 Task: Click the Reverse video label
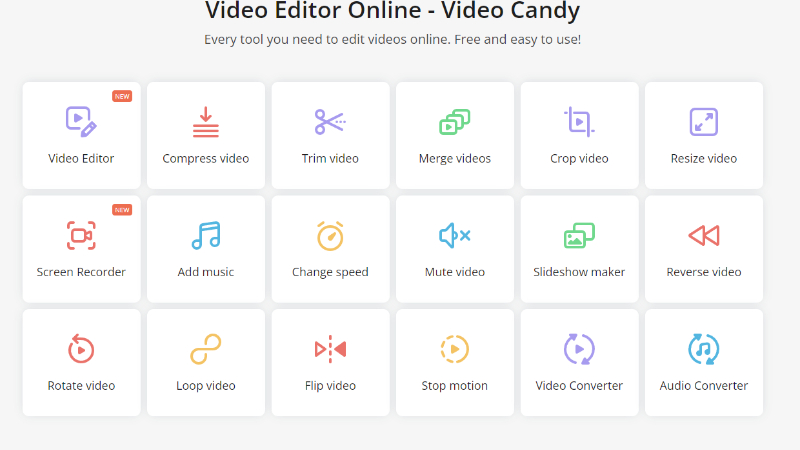(x=704, y=272)
